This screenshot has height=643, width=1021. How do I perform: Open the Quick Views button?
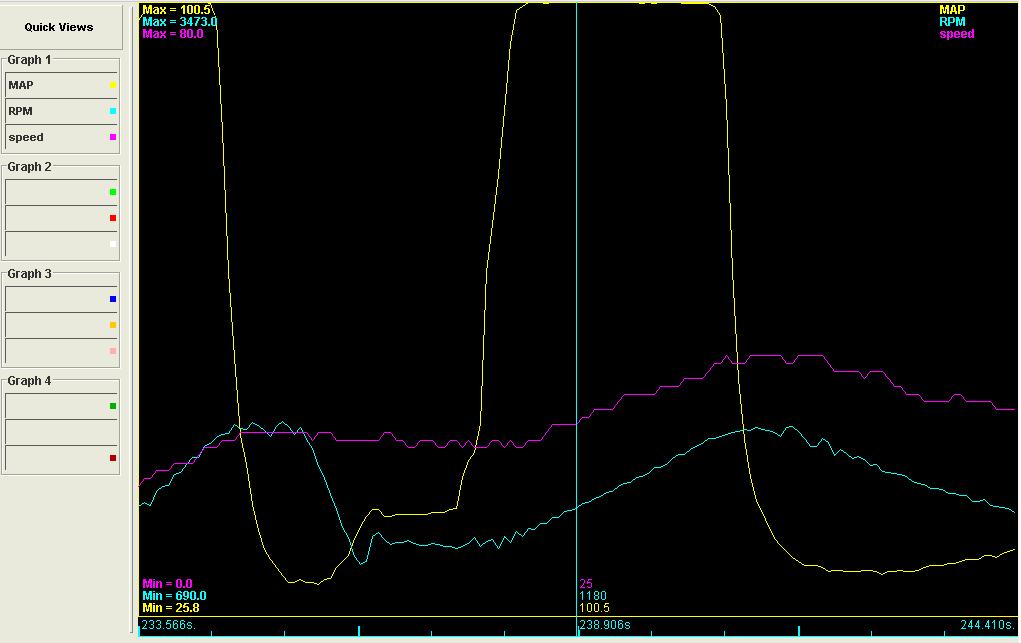[61, 27]
